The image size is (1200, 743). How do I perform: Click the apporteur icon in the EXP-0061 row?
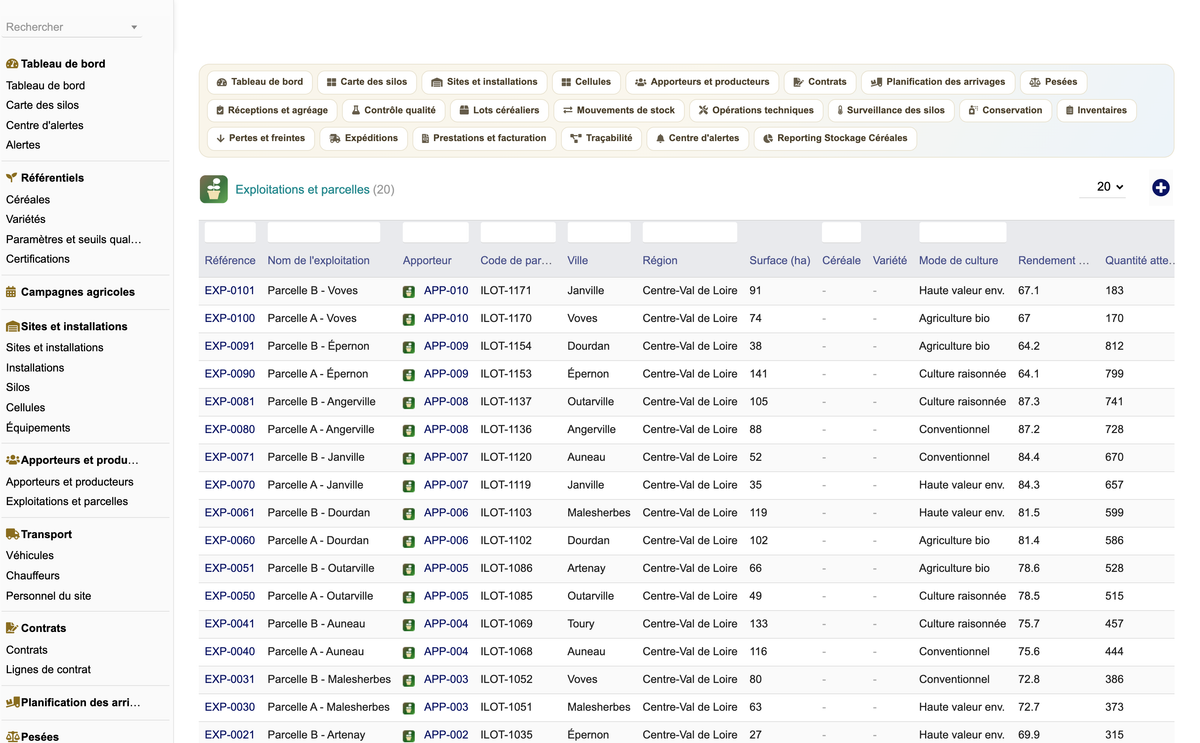click(x=409, y=514)
